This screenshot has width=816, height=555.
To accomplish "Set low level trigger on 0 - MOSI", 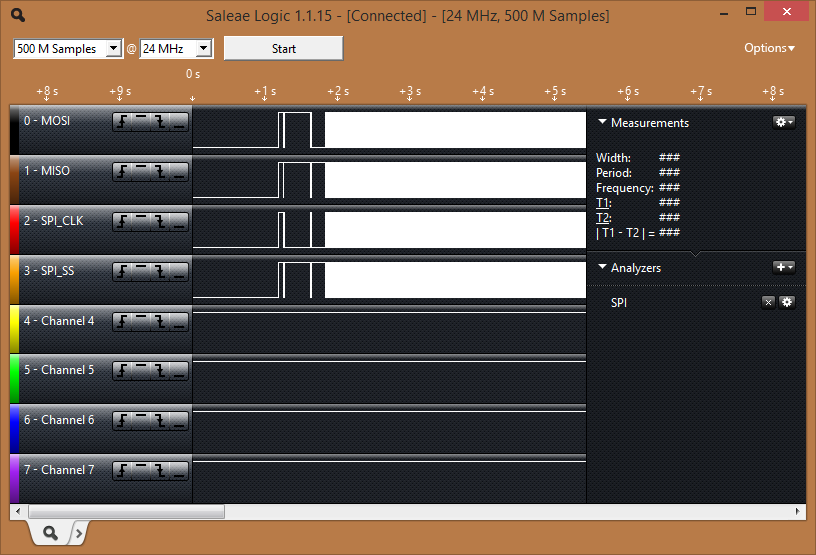I will point(179,122).
